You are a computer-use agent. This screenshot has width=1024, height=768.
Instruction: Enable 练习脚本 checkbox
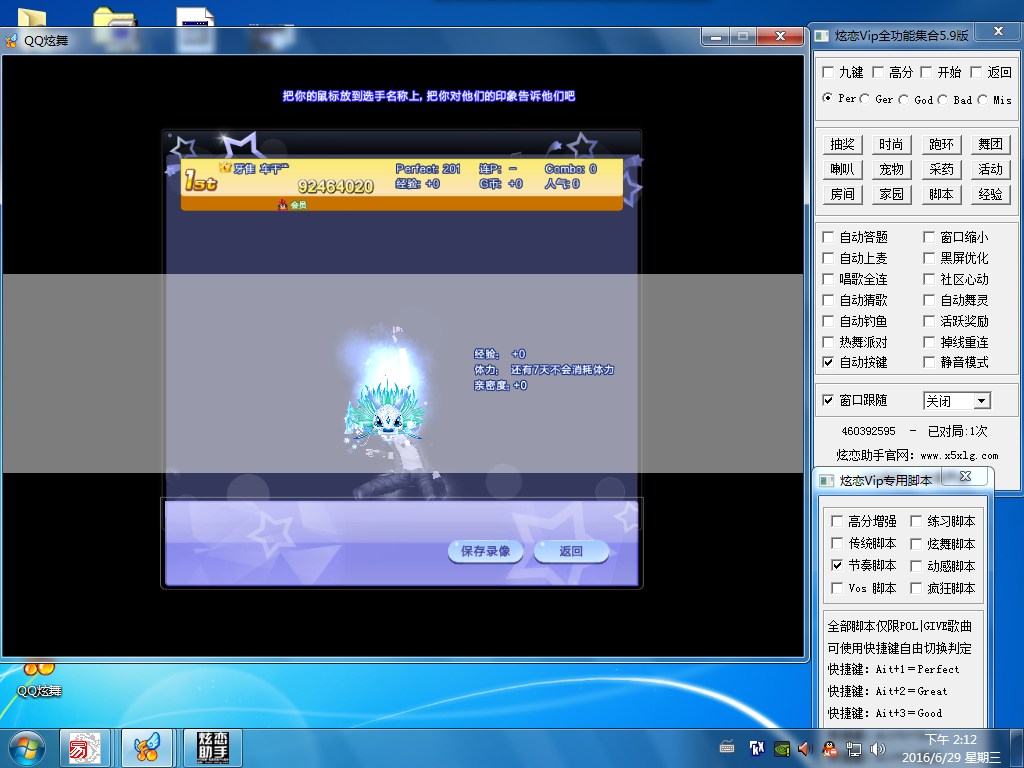click(x=916, y=521)
